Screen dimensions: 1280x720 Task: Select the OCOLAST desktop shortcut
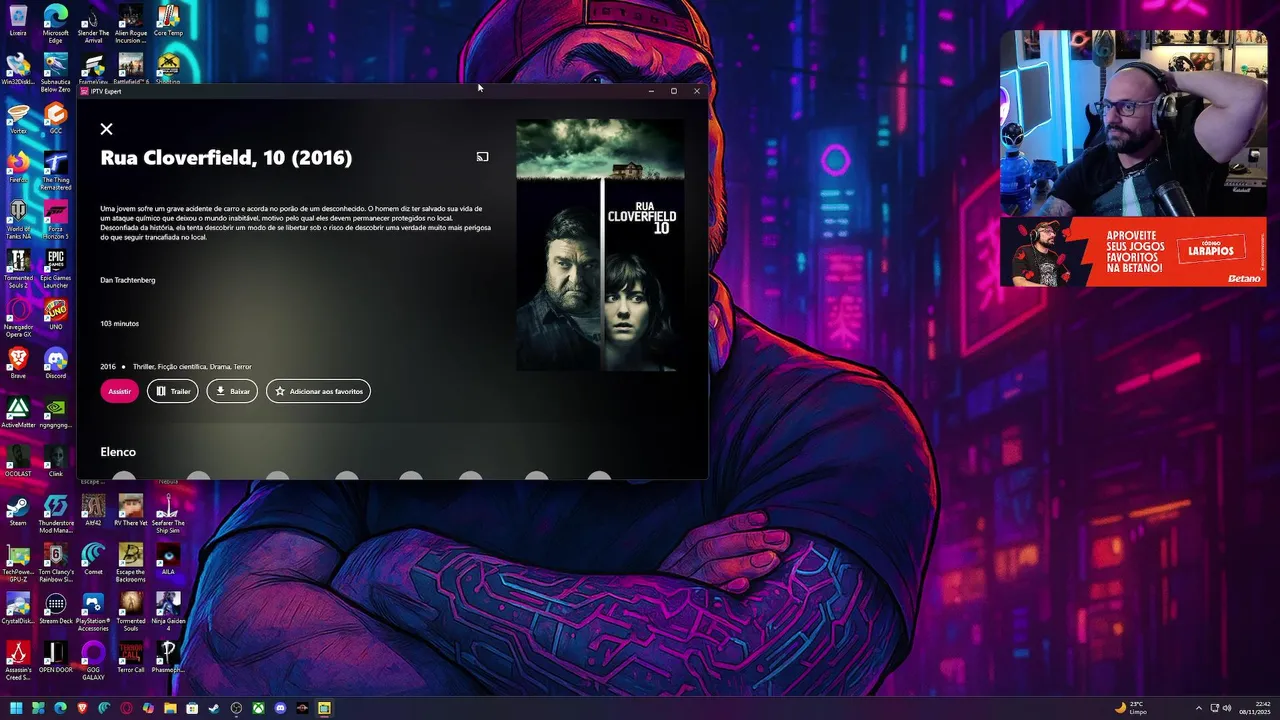pyautogui.click(x=18, y=462)
